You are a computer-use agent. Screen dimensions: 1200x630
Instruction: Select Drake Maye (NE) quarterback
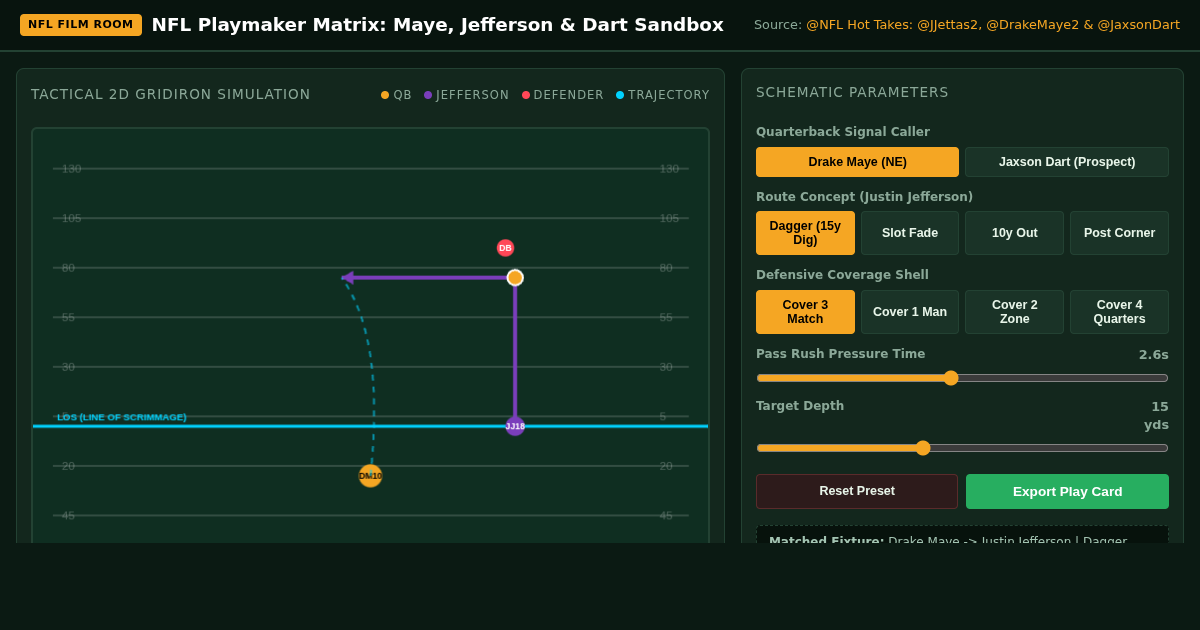tap(857, 162)
